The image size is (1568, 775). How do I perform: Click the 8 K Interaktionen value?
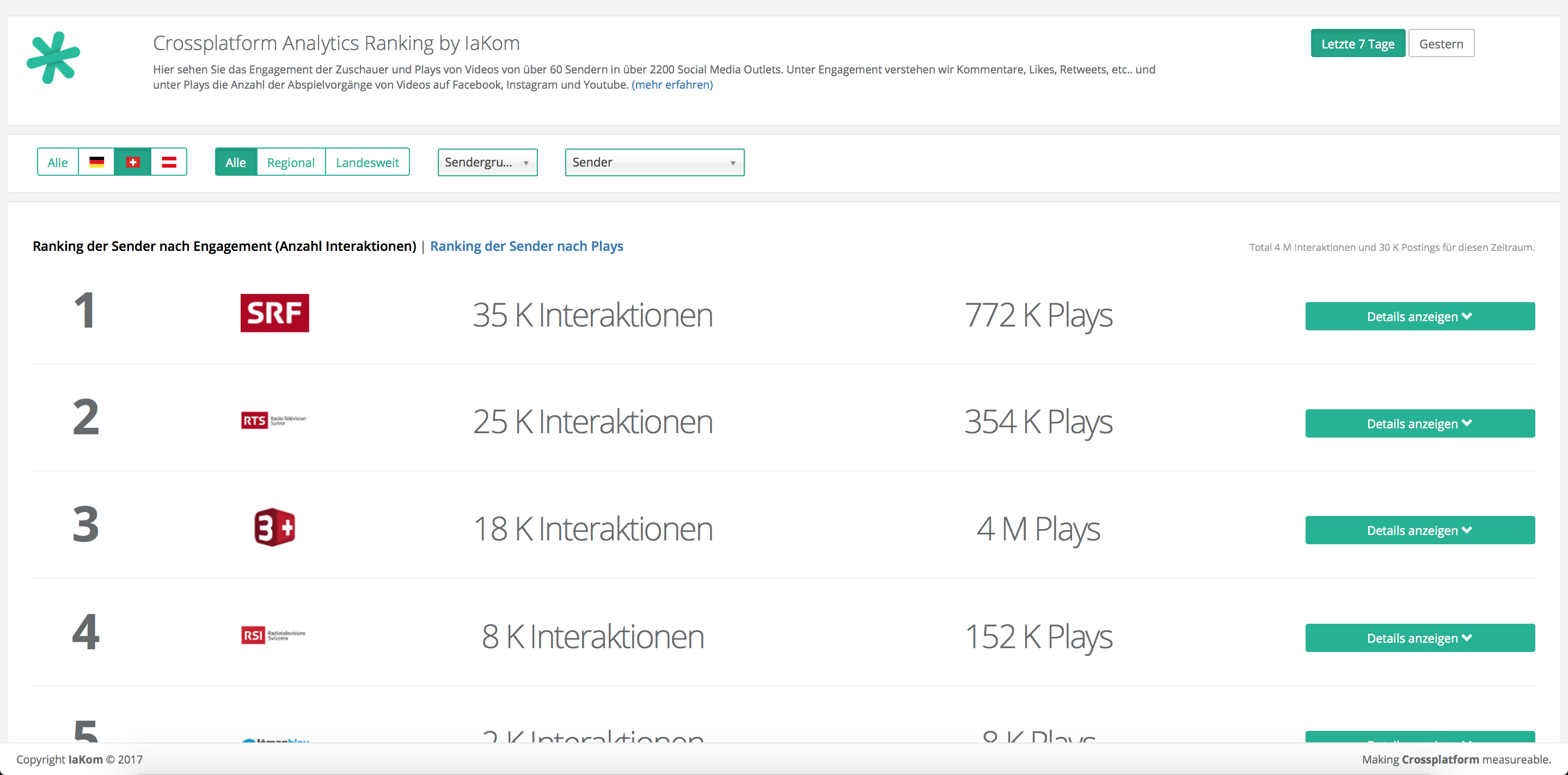click(593, 636)
